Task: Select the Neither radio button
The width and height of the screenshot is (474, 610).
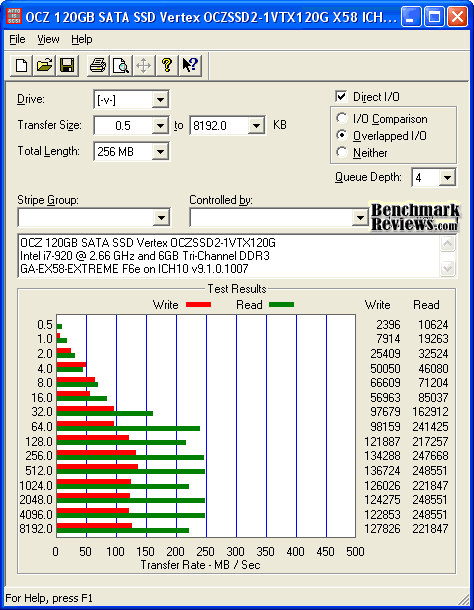Action: (x=342, y=152)
